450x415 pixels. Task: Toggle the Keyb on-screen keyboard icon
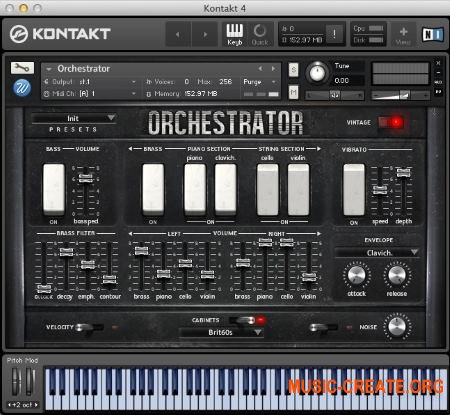click(235, 34)
